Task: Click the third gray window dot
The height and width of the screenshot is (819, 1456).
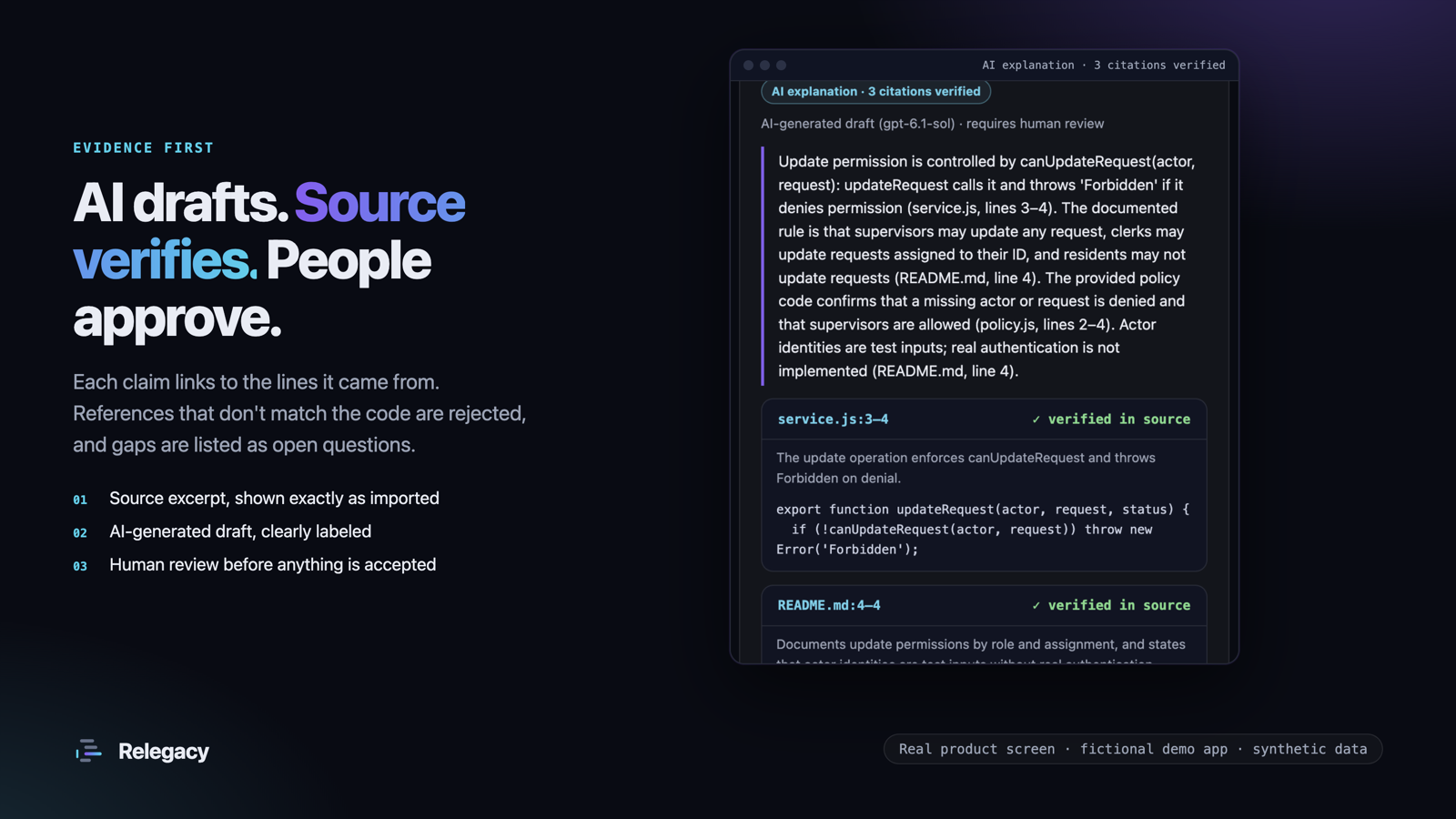Action: pos(781,66)
